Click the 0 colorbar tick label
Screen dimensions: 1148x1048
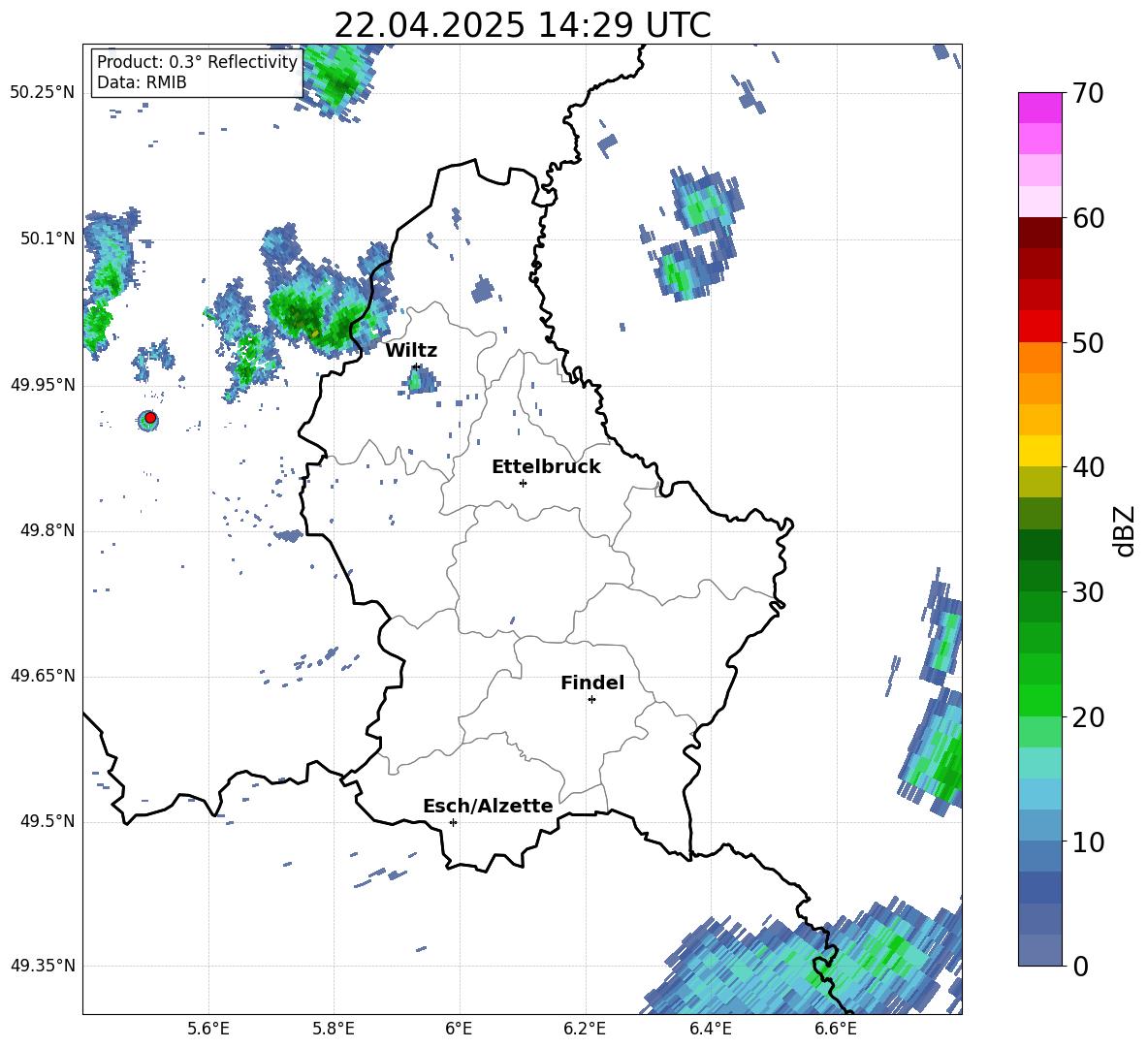point(1080,966)
